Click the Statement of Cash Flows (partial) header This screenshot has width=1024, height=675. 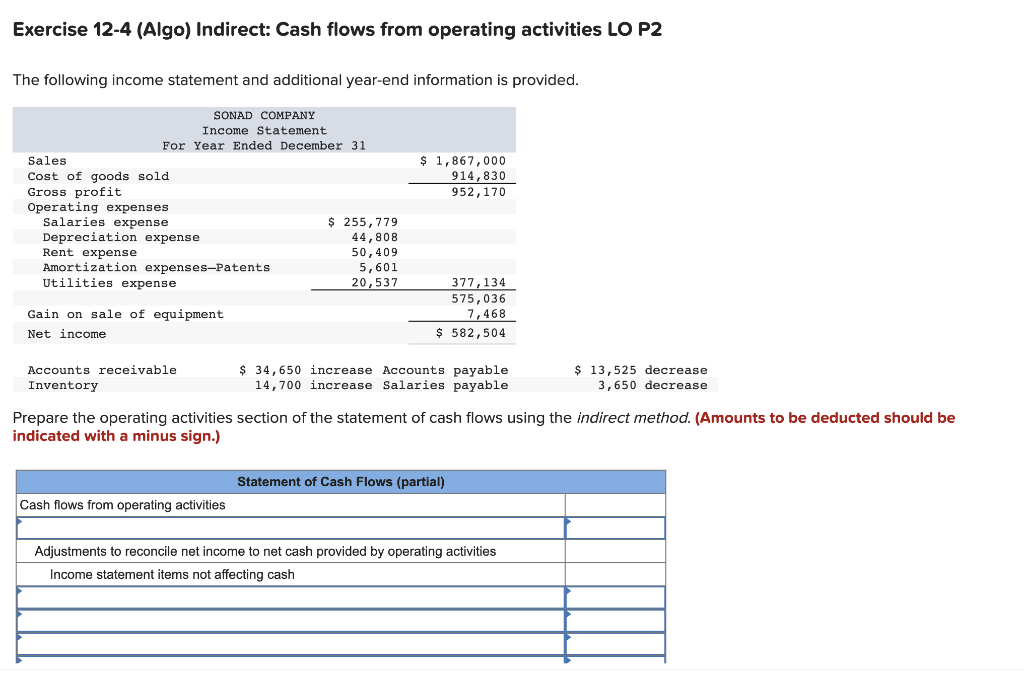pos(340,482)
